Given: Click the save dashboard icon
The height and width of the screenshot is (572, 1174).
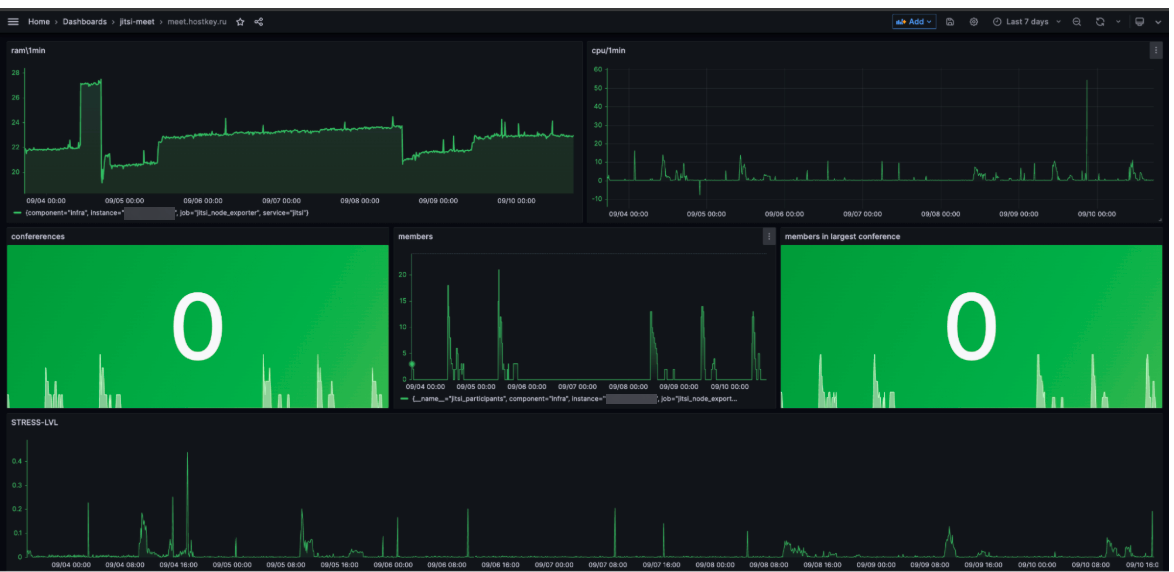Looking at the screenshot, I should click(950, 22).
